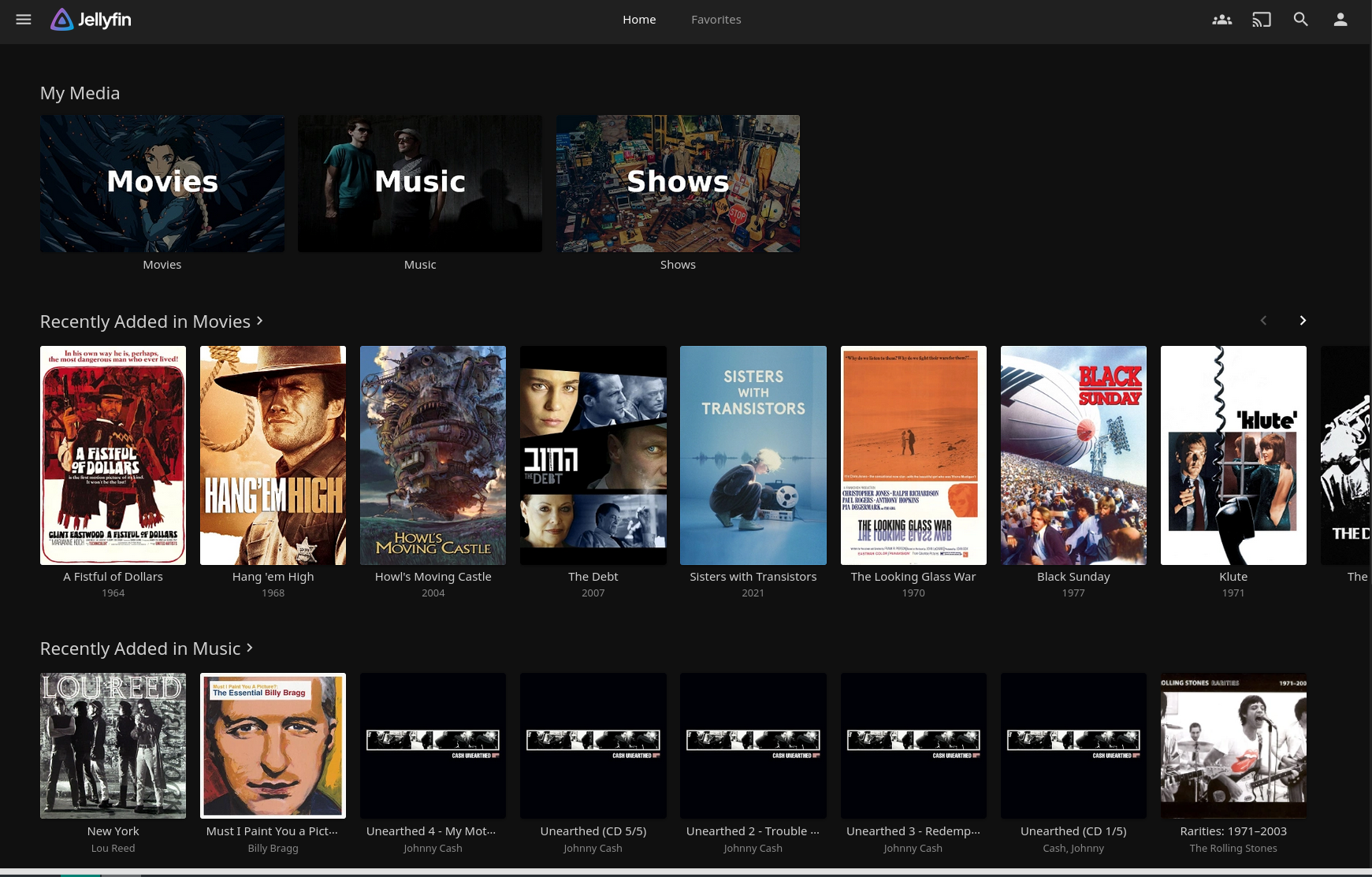Viewport: 1372px width, 877px height.
Task: Open Rarities 1971–2003 album cover
Action: pos(1233,745)
